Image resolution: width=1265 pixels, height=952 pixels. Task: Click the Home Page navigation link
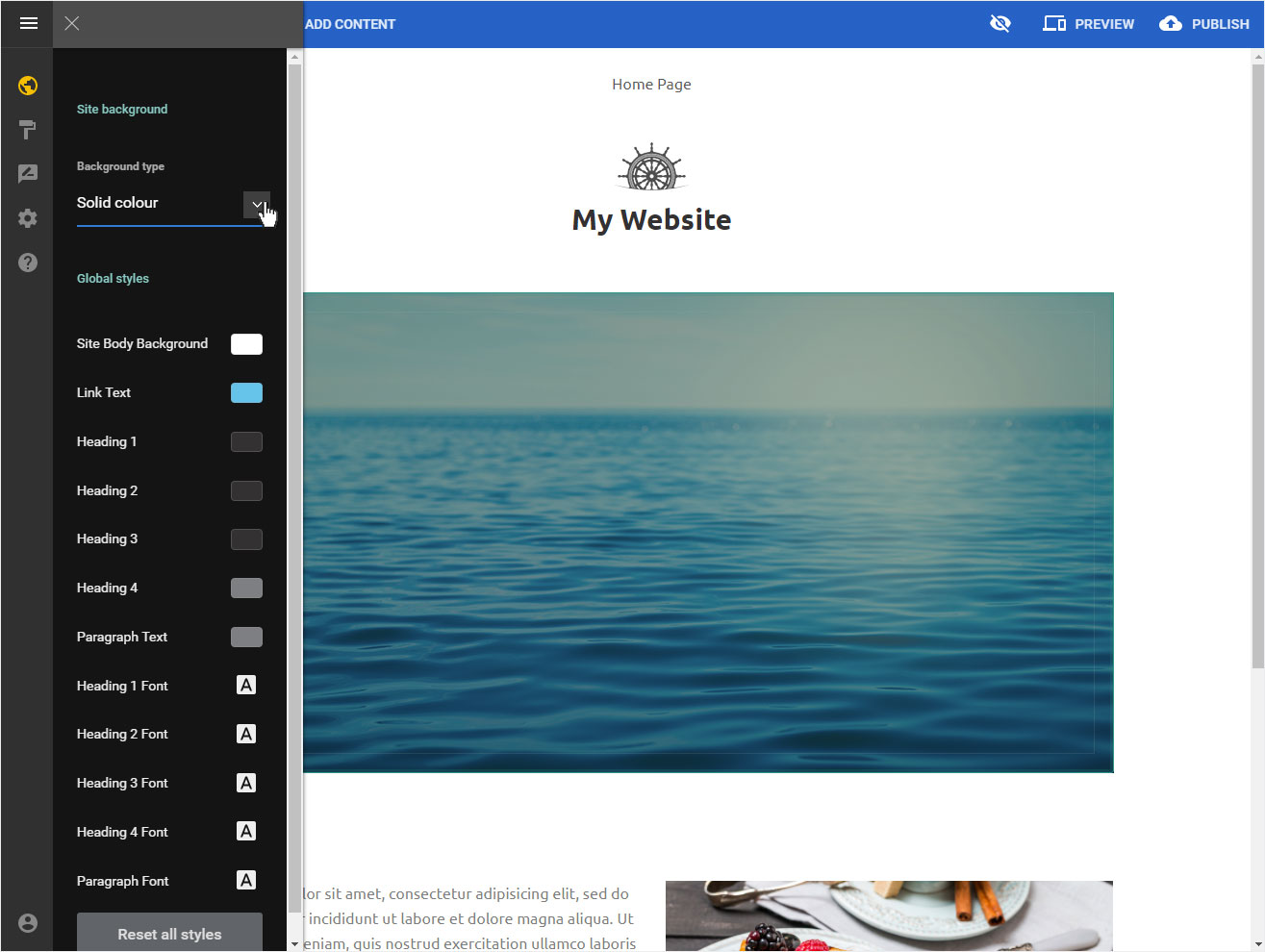click(651, 85)
